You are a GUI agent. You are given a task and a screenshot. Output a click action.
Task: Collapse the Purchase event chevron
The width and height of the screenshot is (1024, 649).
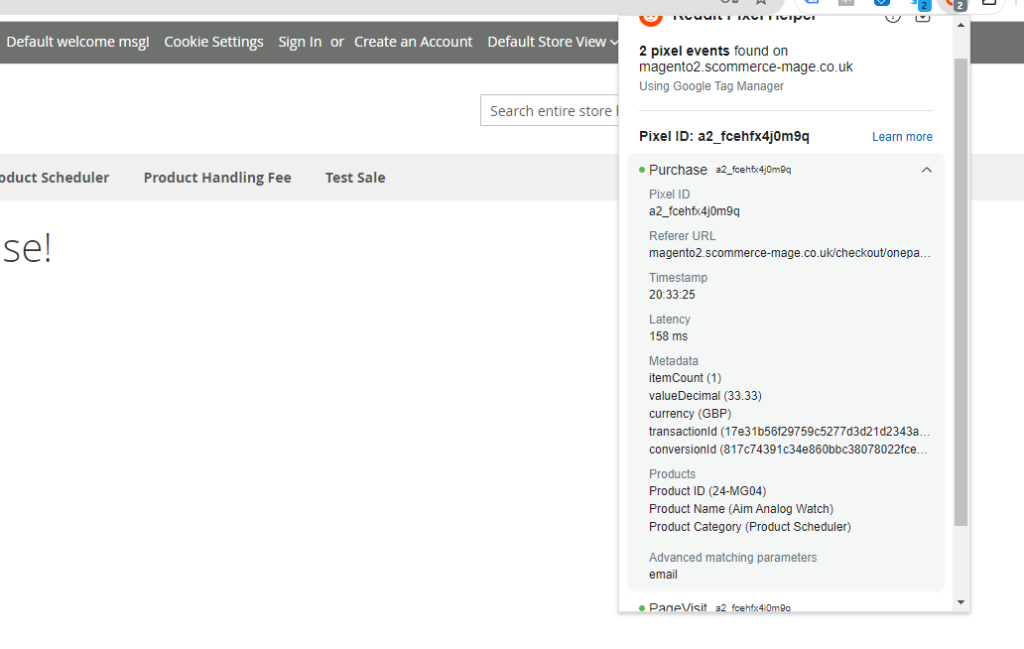pyautogui.click(x=926, y=170)
